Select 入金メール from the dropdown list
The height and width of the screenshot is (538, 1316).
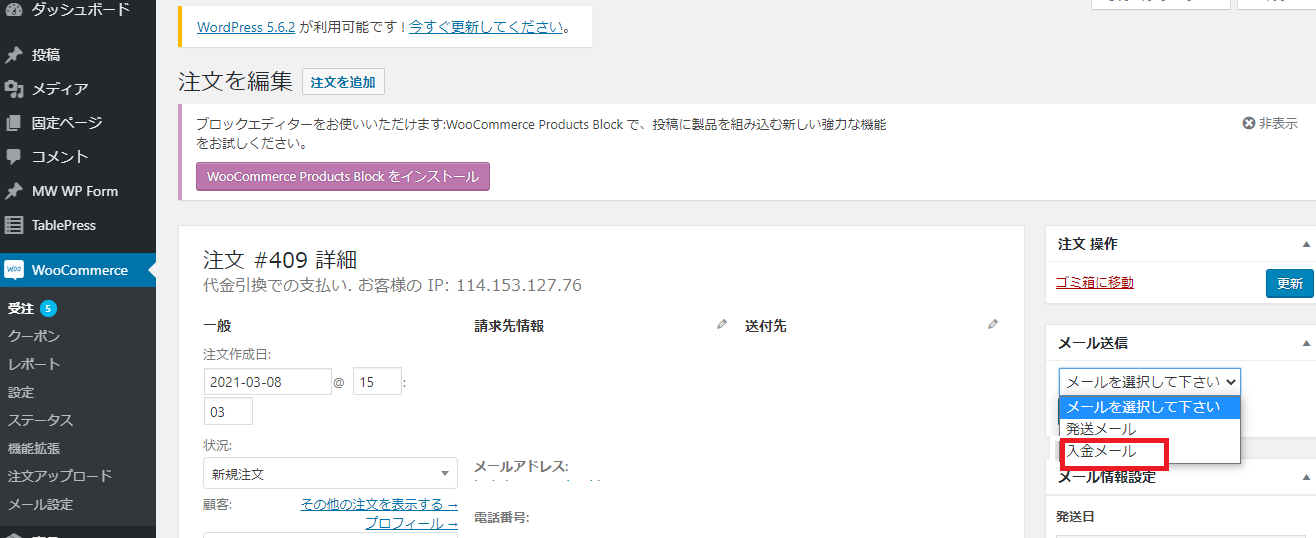[1102, 452]
